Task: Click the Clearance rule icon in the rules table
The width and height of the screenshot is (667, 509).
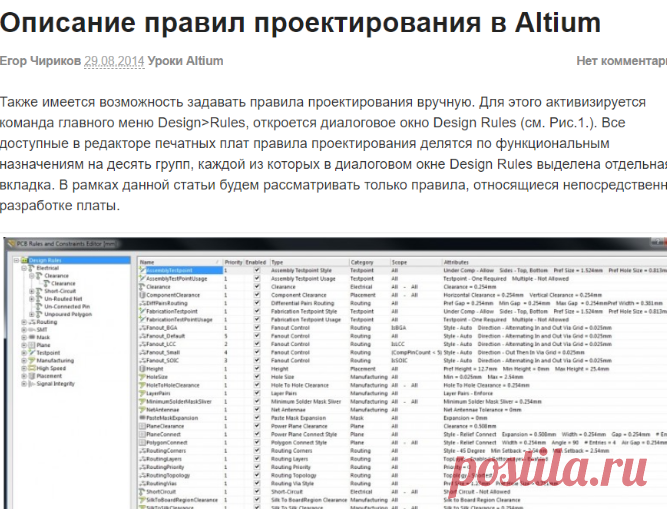Action: click(x=143, y=287)
